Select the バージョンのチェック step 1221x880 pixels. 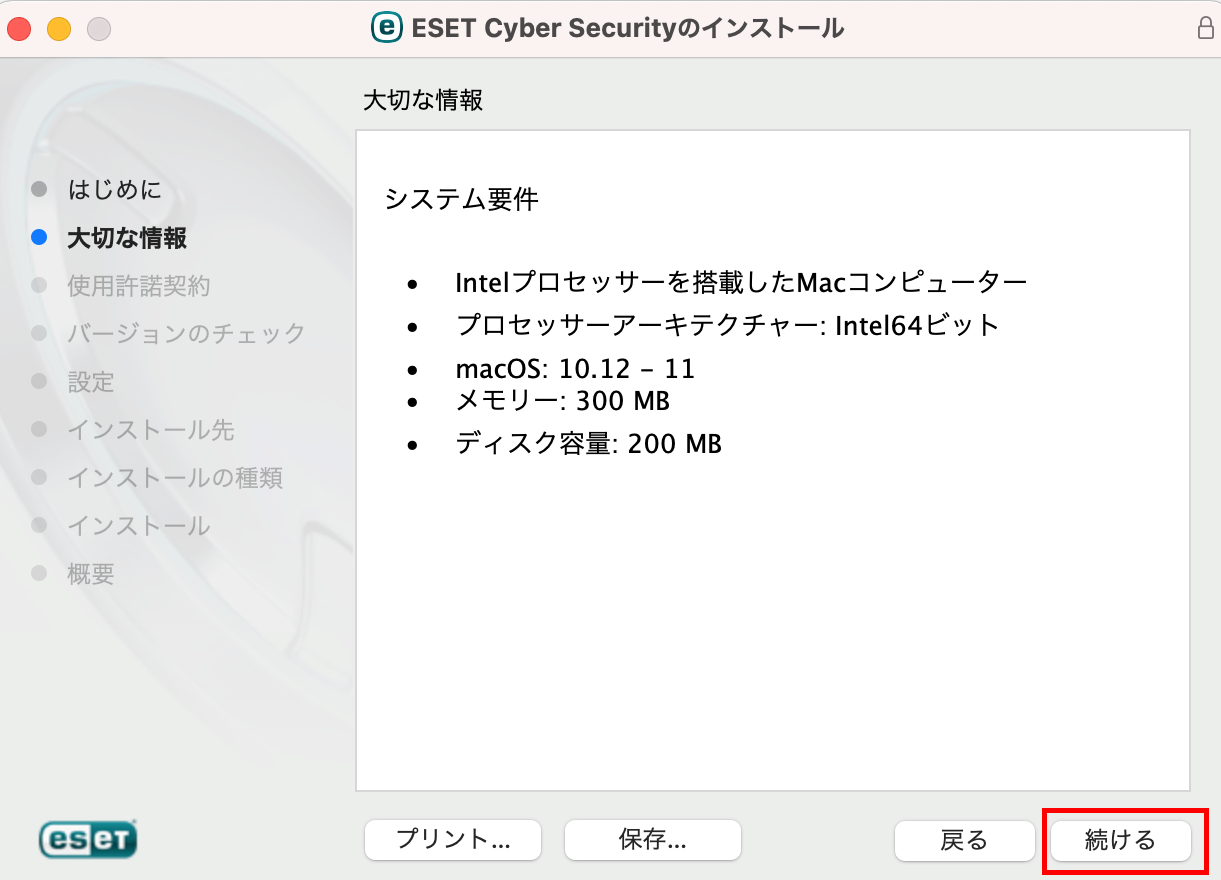click(186, 333)
